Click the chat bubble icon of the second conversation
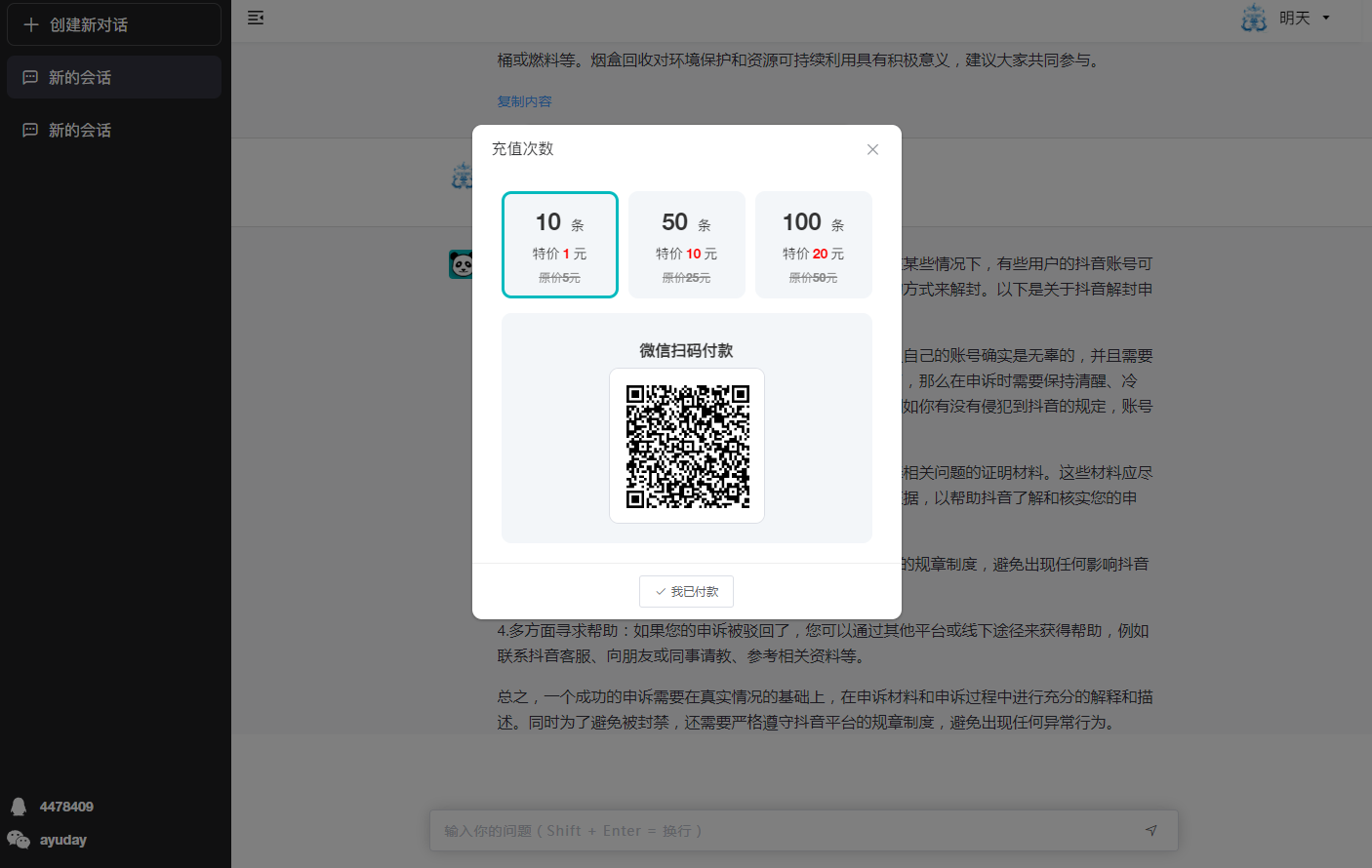 pyautogui.click(x=30, y=130)
